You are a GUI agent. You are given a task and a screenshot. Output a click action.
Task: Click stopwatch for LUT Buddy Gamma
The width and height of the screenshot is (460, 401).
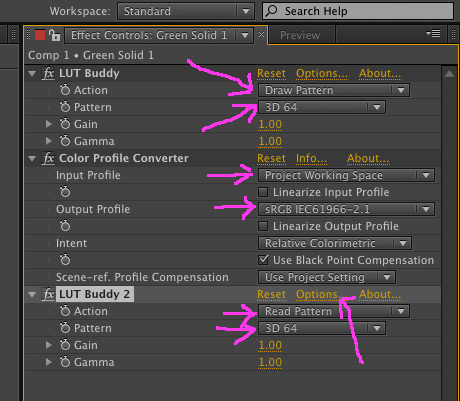click(65, 141)
